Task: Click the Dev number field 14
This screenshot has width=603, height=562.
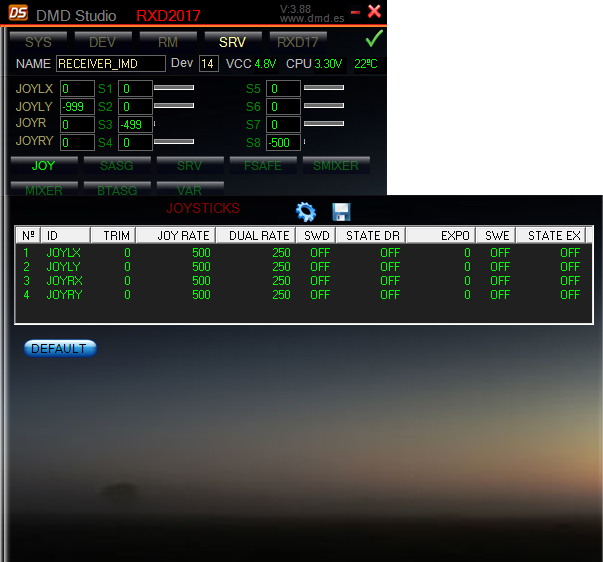Action: (x=209, y=63)
